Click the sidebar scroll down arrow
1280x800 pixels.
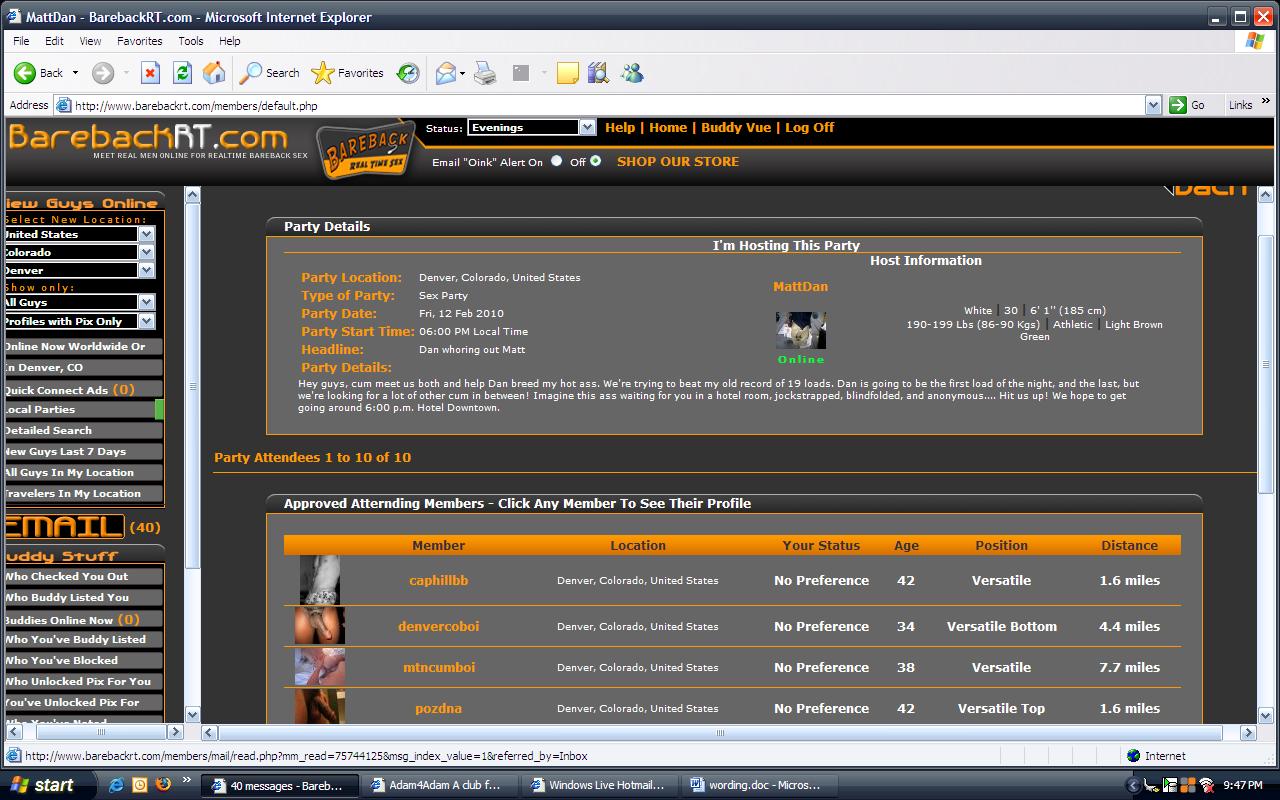click(193, 715)
